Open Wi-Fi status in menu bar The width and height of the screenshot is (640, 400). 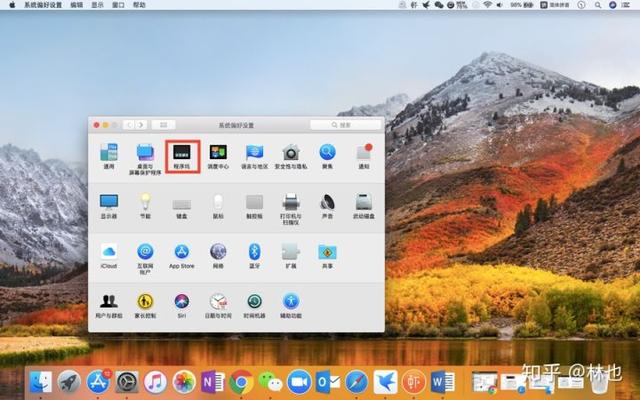(x=487, y=5)
